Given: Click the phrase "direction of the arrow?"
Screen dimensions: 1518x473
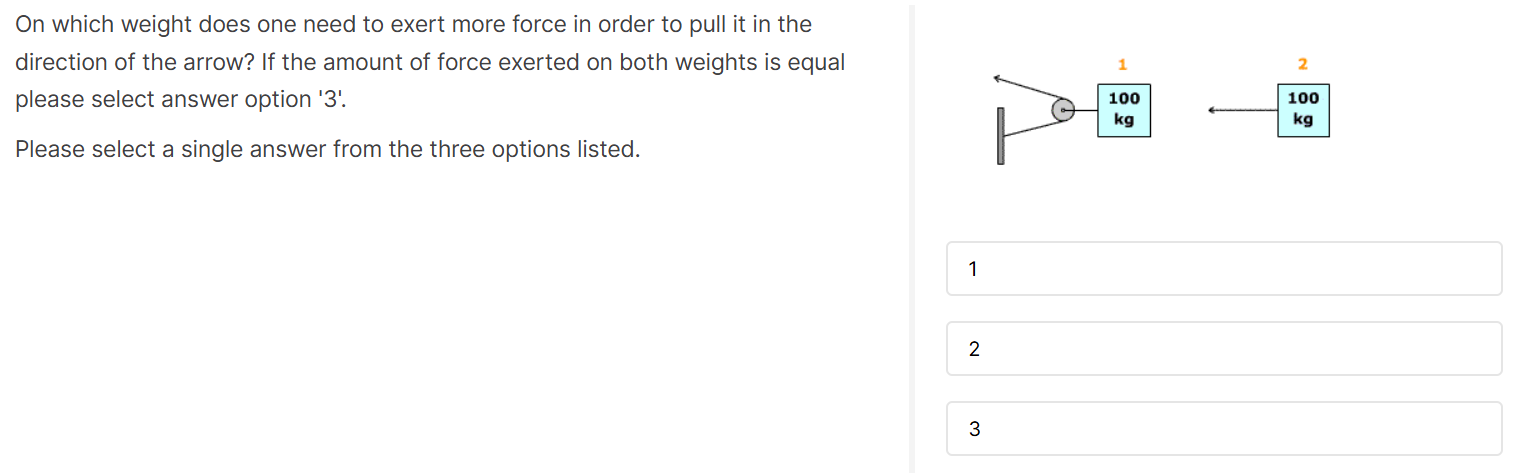Looking at the screenshot, I should [134, 62].
